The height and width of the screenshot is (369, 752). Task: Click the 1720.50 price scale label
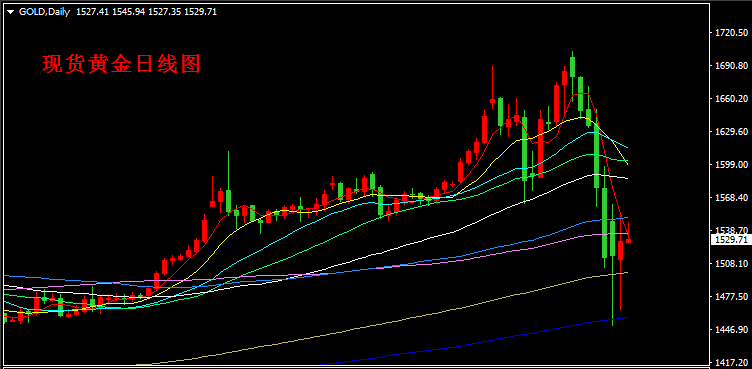tap(731, 33)
